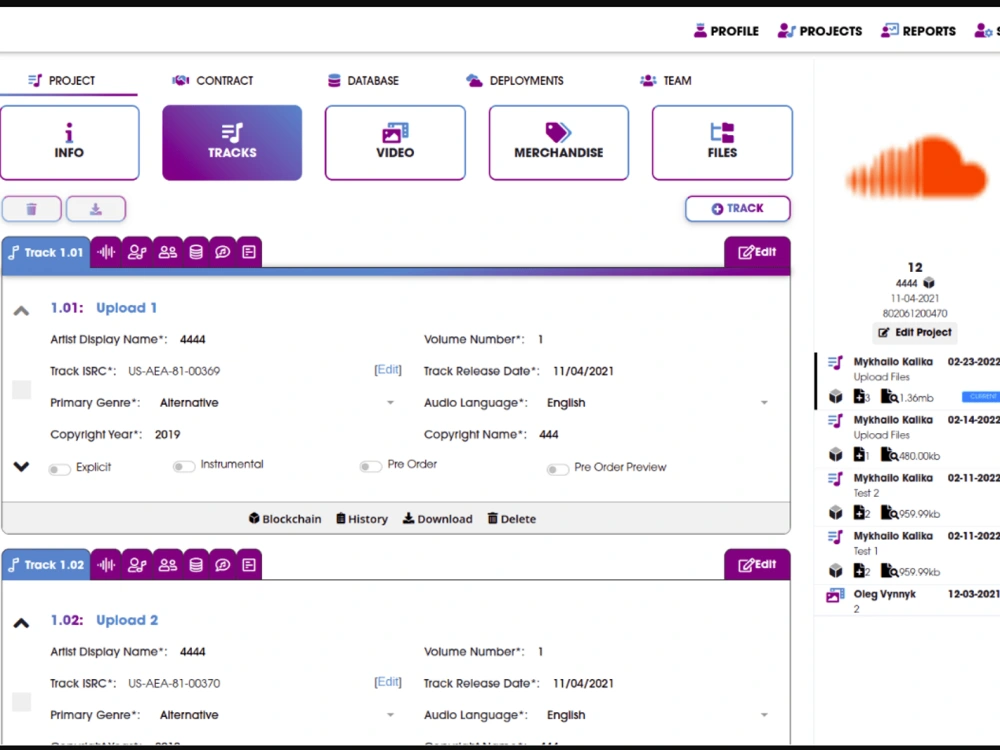
Task: Open the INFO section card
Action: 70,143
